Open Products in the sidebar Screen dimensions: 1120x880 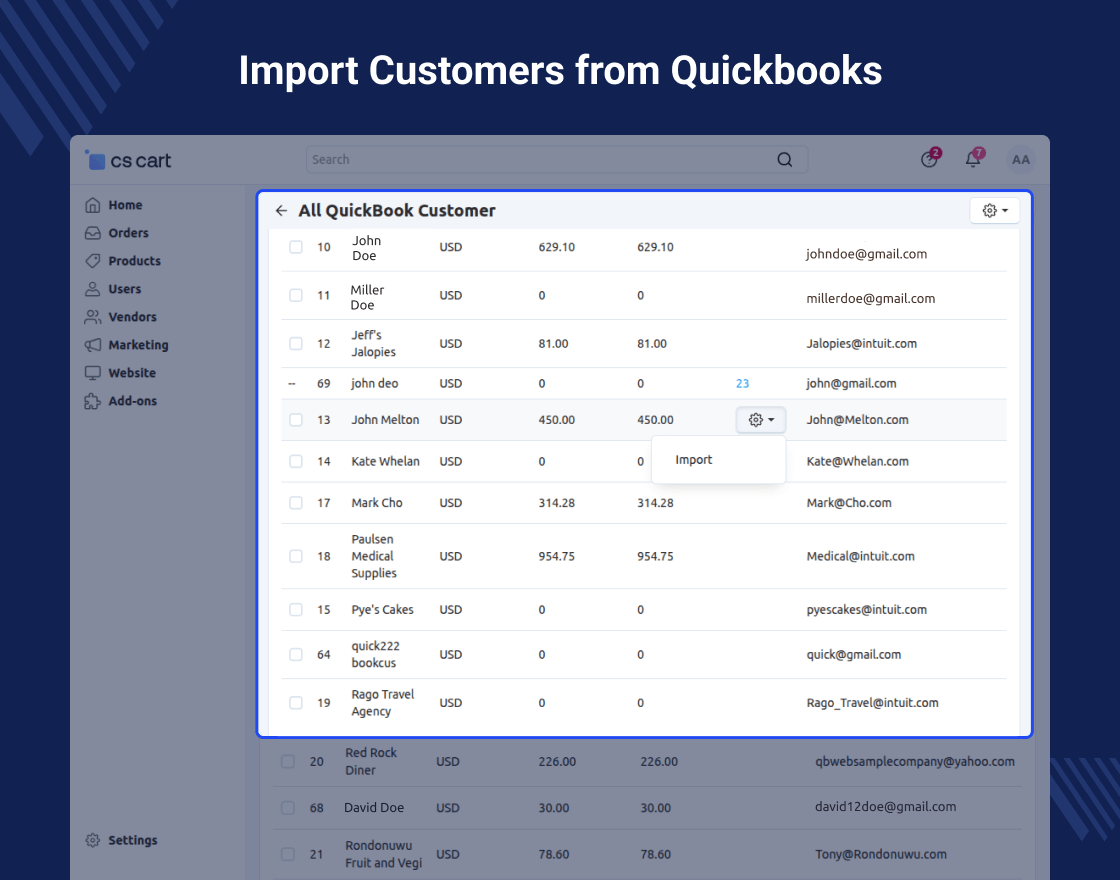pos(134,261)
